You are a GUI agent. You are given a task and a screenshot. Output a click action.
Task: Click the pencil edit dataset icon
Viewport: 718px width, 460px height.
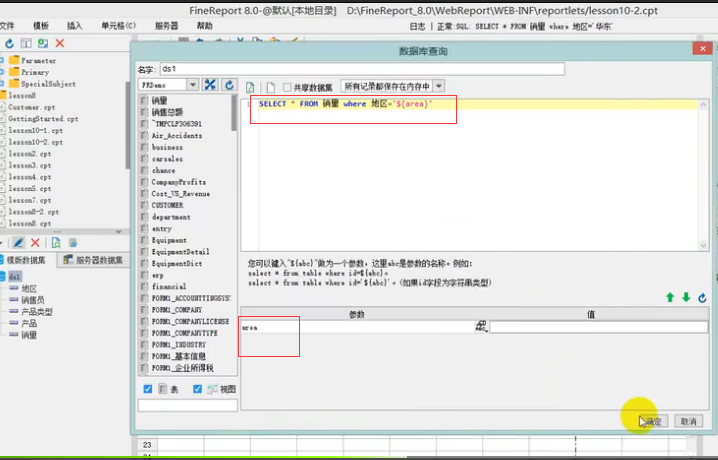coord(18,243)
